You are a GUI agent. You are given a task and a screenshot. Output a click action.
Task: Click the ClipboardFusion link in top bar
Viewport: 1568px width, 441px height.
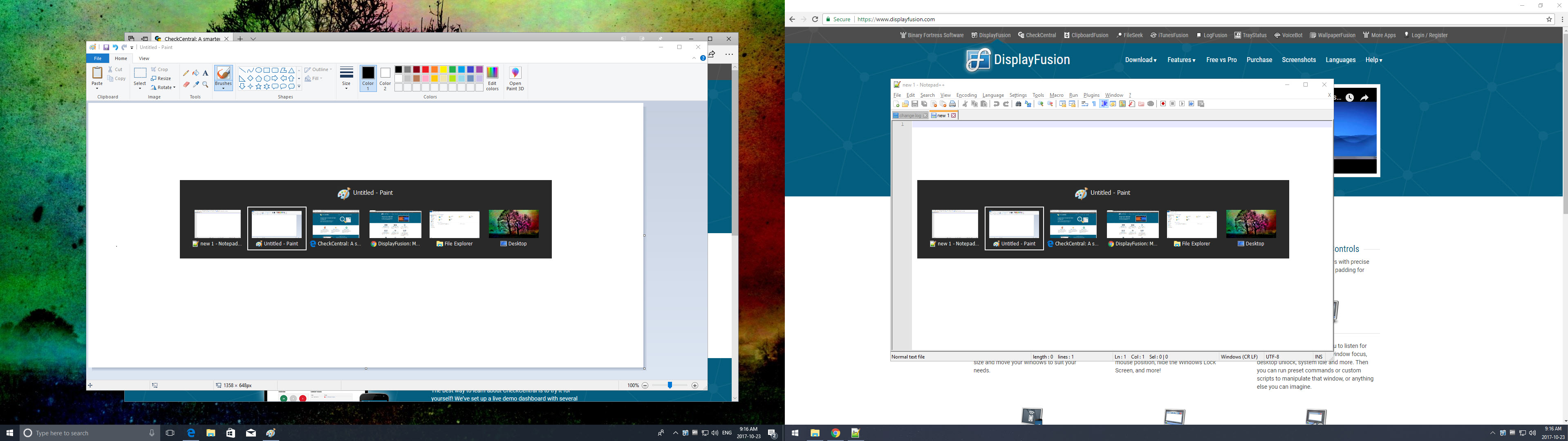1086,35
